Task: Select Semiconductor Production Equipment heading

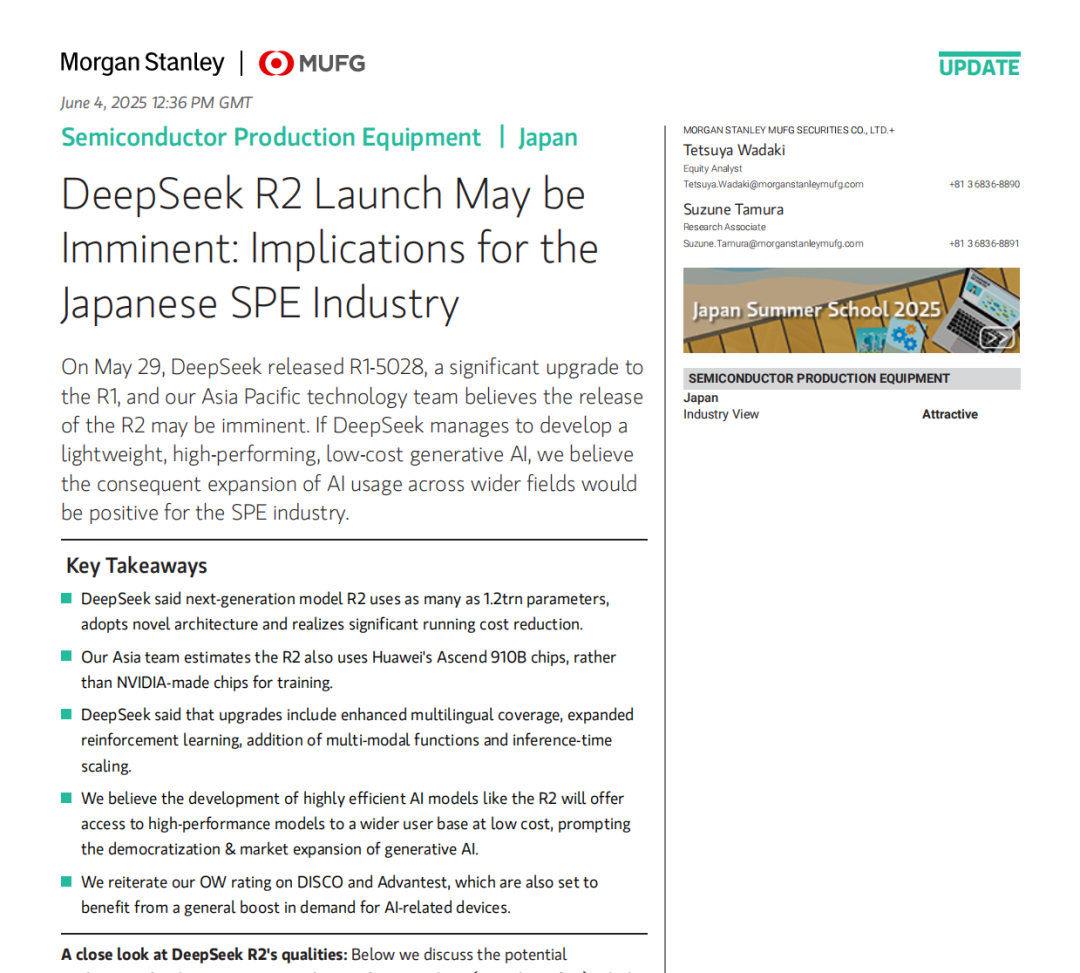Action: click(x=271, y=137)
